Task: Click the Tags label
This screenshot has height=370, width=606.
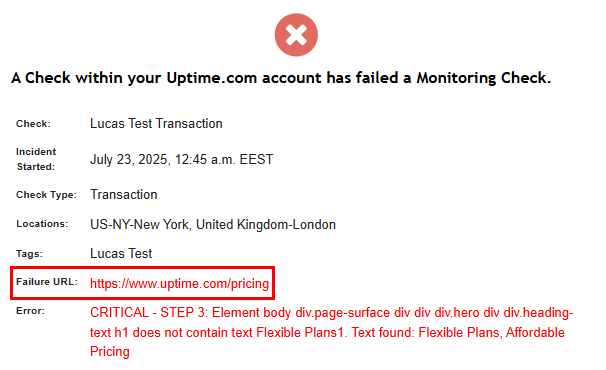Action: 29,254
